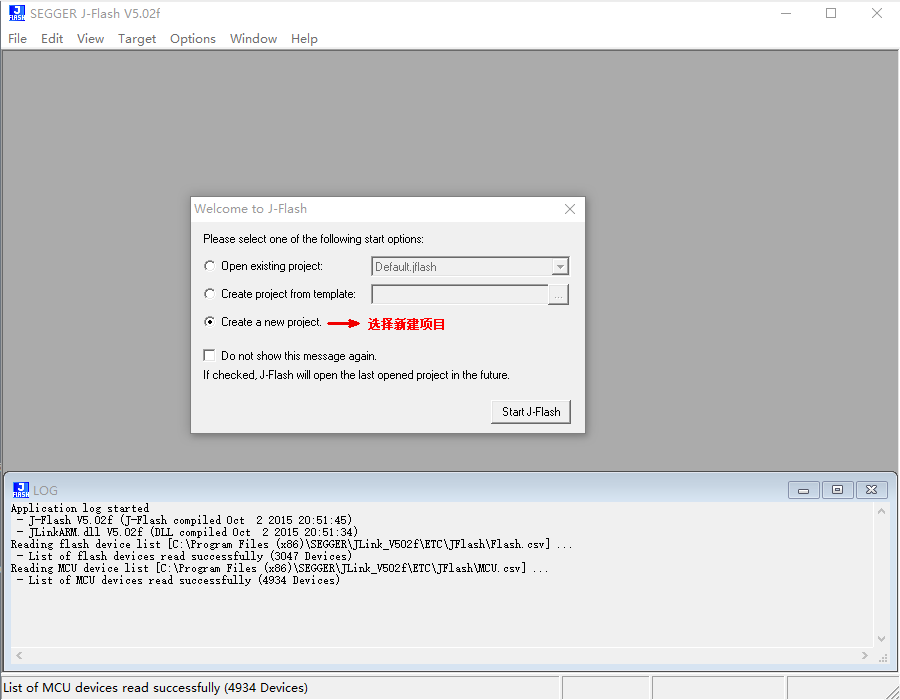Close the LOG panel window
Viewport: 900px width, 700px height.
click(x=872, y=490)
